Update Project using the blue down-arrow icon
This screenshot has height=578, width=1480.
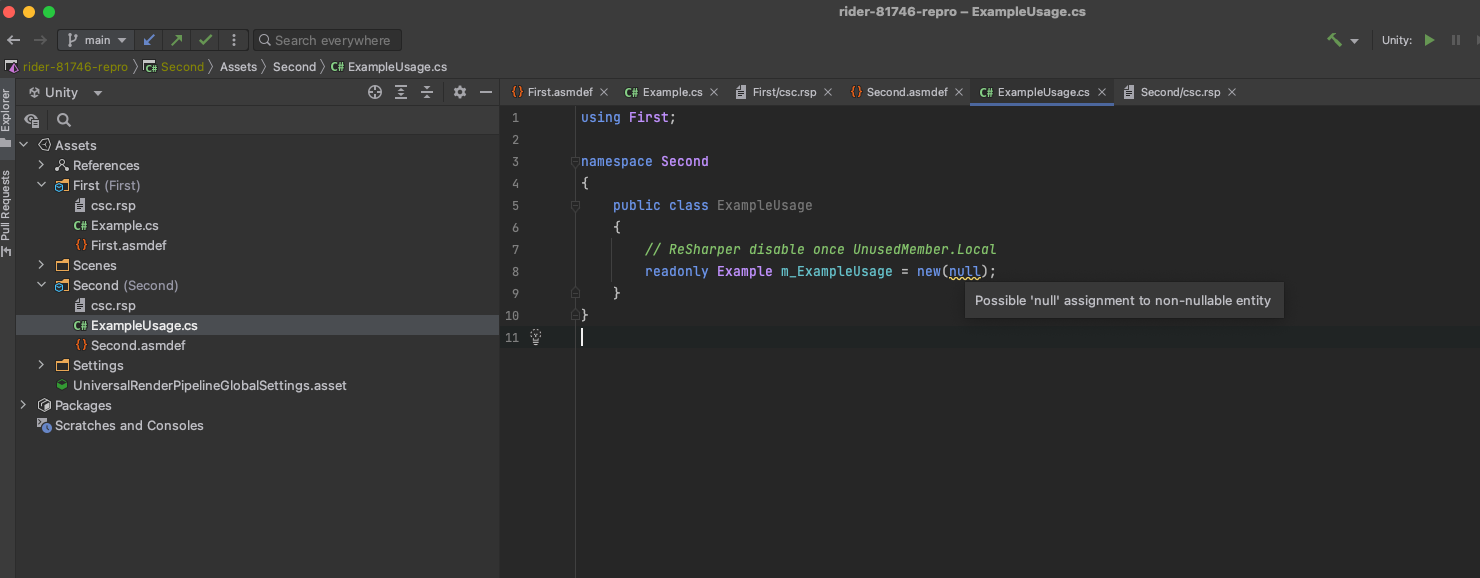[x=148, y=39]
